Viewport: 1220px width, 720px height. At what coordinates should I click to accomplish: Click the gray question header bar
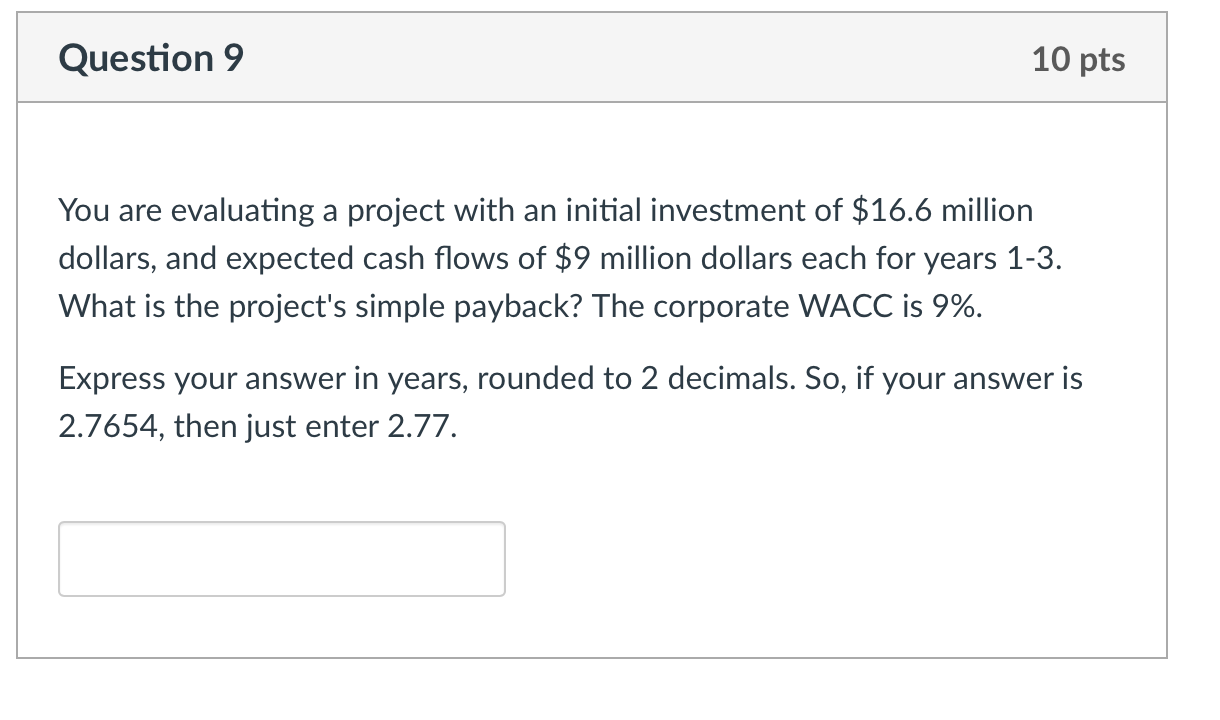[600, 58]
